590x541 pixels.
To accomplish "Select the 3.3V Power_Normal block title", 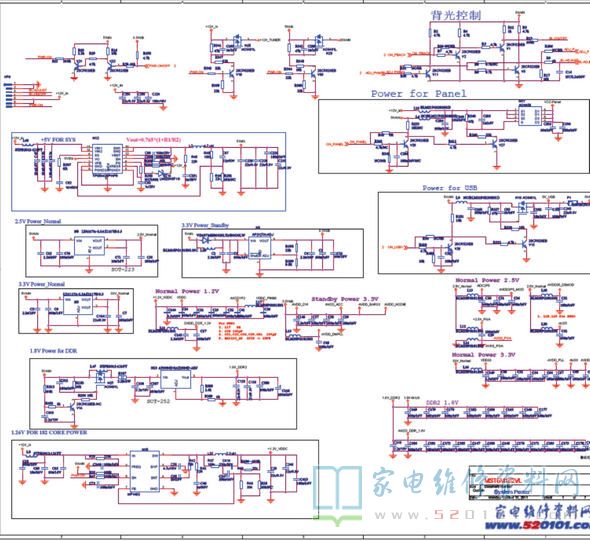I will pyautogui.click(x=41, y=284).
